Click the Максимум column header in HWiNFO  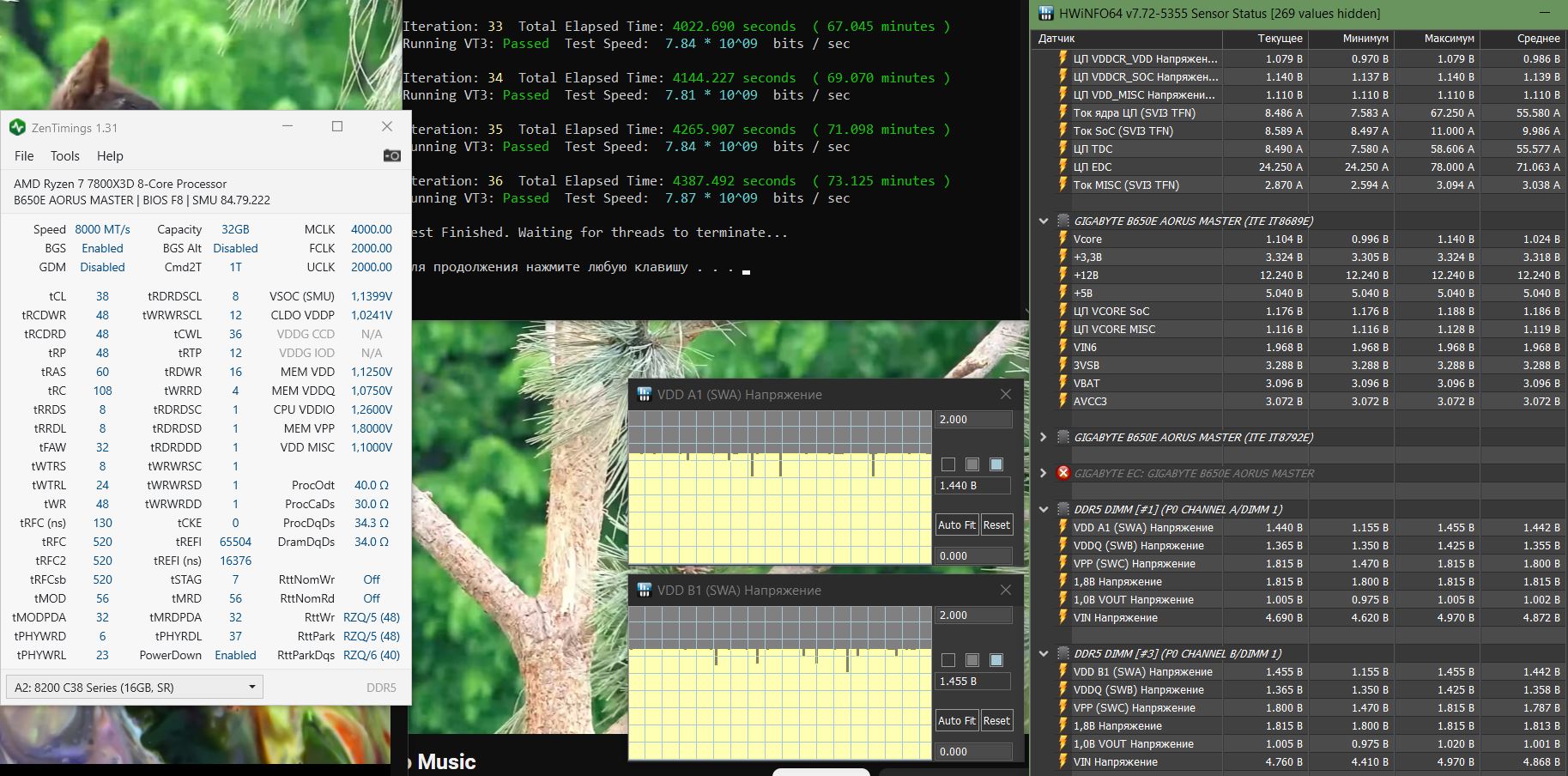(x=1437, y=38)
